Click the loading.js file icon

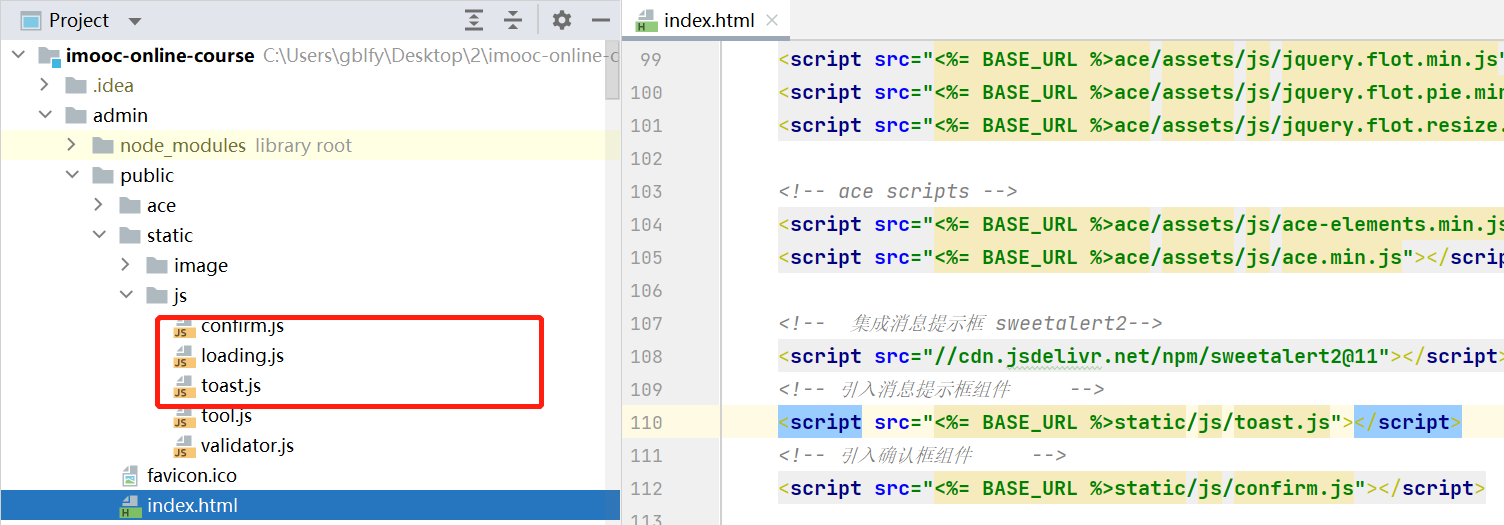[x=184, y=356]
